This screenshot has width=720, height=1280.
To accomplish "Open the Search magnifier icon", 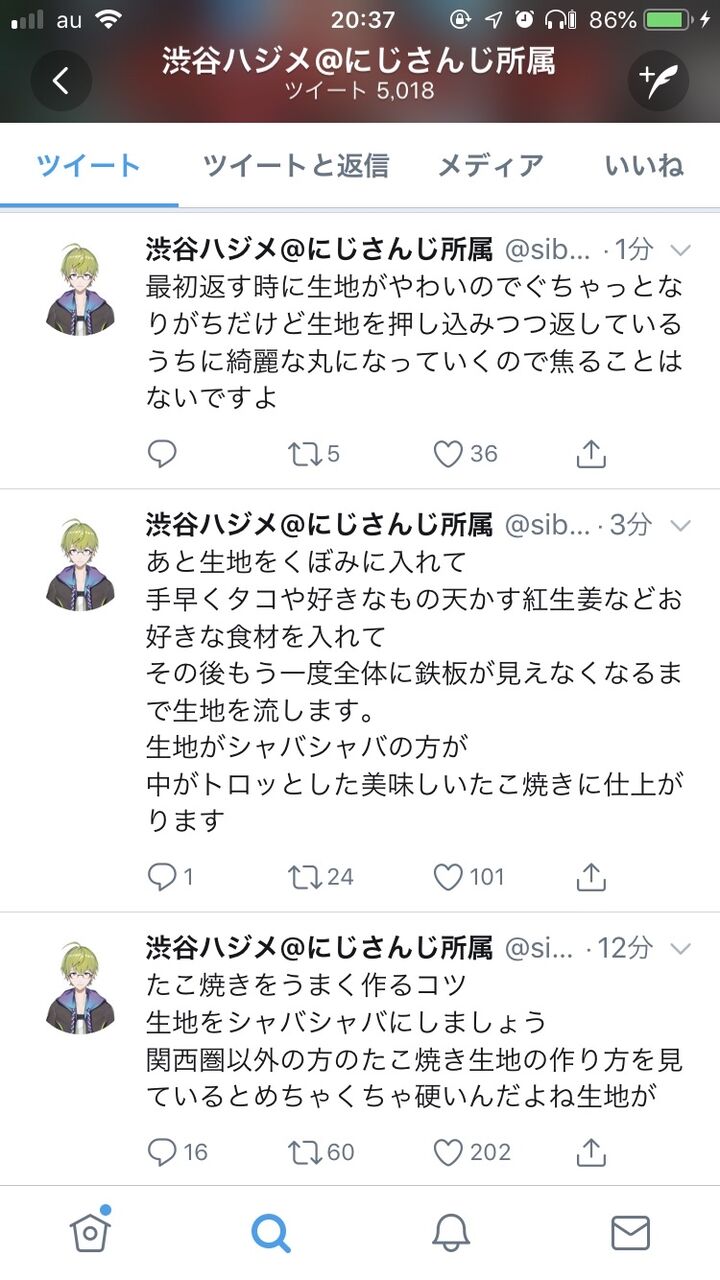I will pyautogui.click(x=270, y=1232).
